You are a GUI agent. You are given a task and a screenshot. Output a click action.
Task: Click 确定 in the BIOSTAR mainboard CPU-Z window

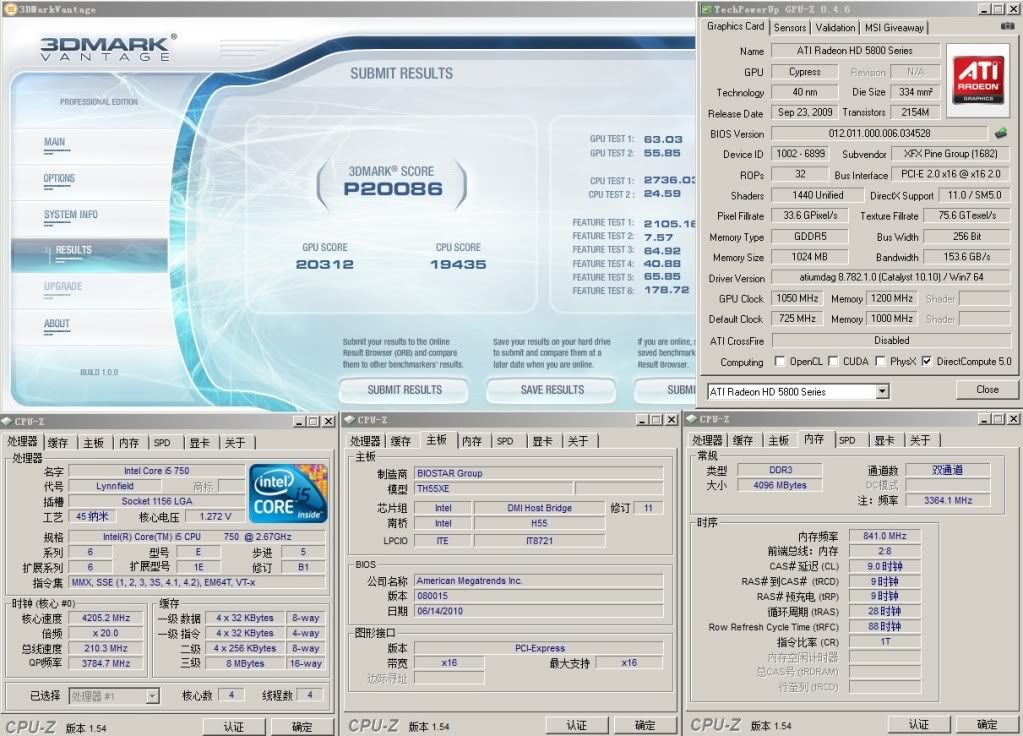(645, 725)
